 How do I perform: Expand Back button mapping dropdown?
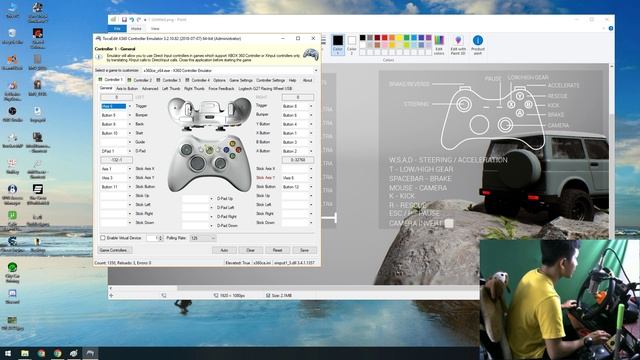pos(130,124)
